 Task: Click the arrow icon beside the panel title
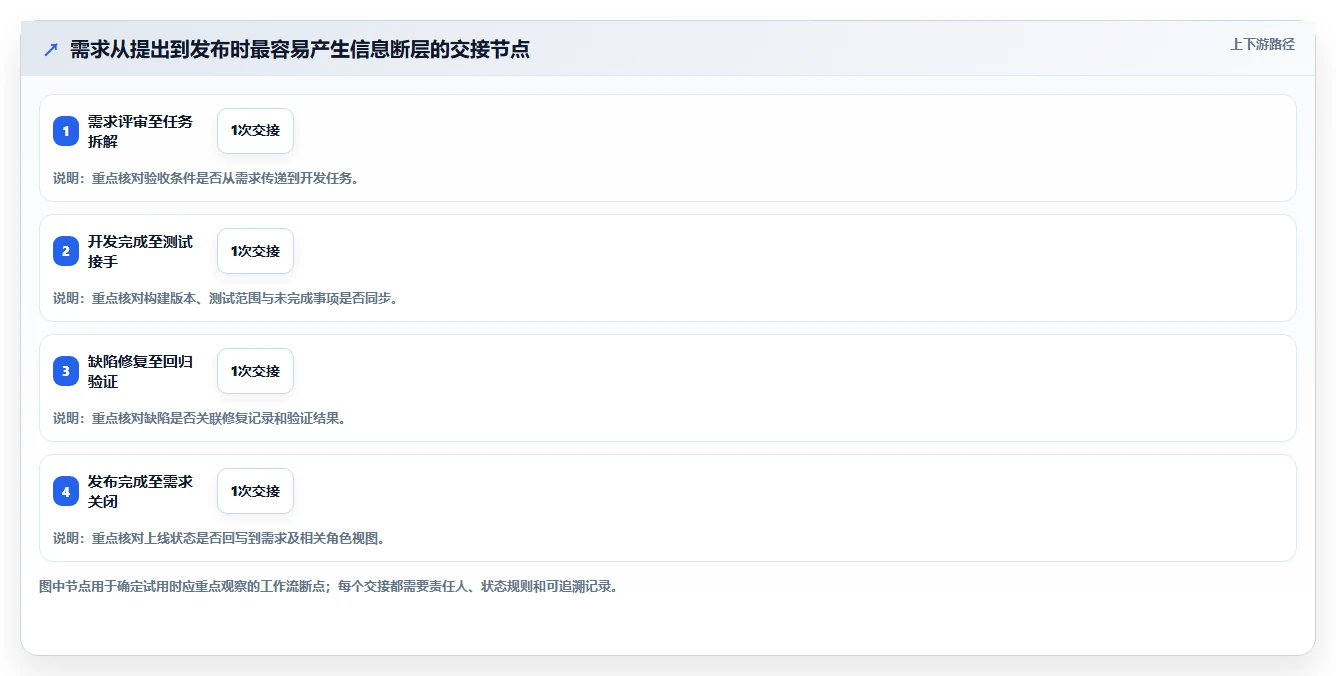coord(51,49)
